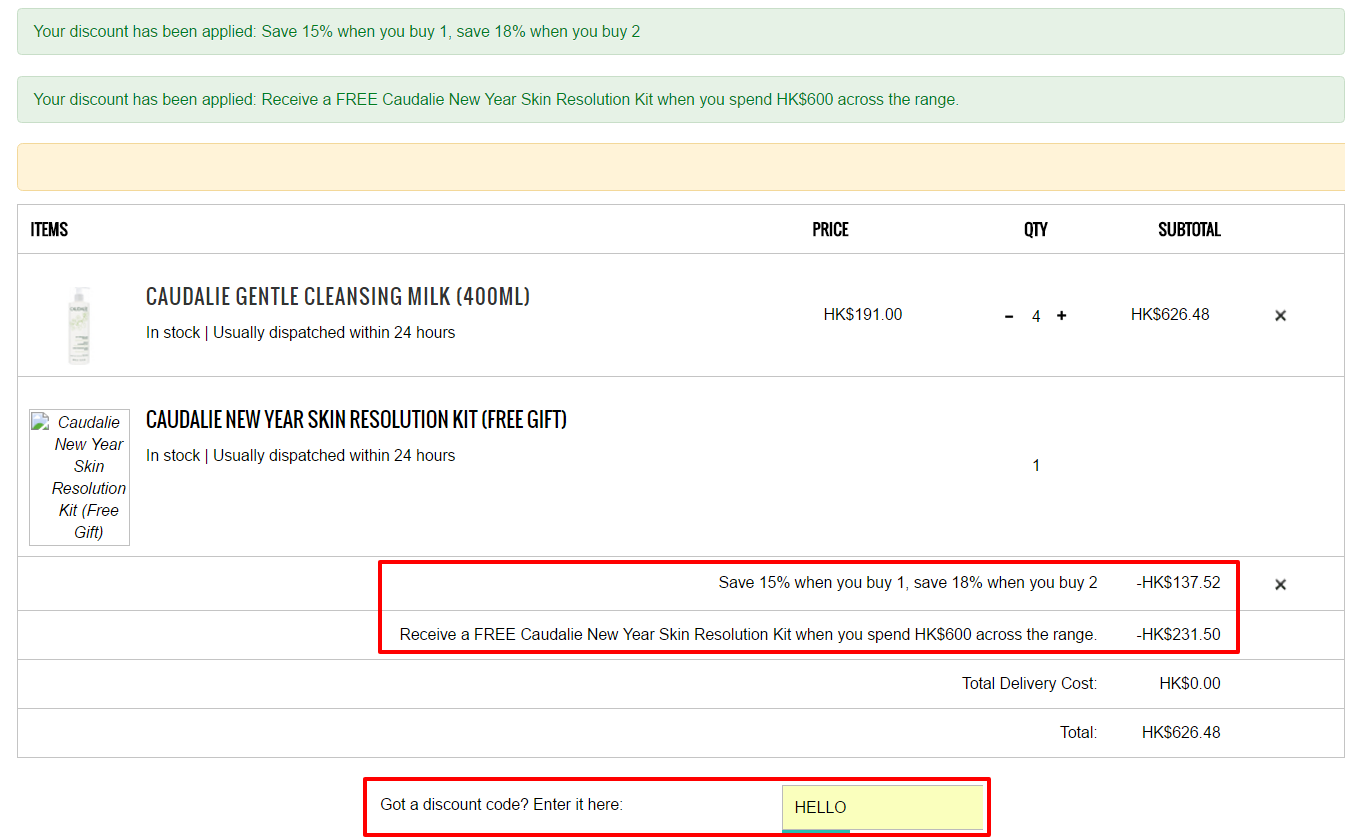Image resolution: width=1359 pixels, height=837 pixels.
Task: Remove Caudalie Gentle Cleansing Milk from basket
Action: [1280, 316]
